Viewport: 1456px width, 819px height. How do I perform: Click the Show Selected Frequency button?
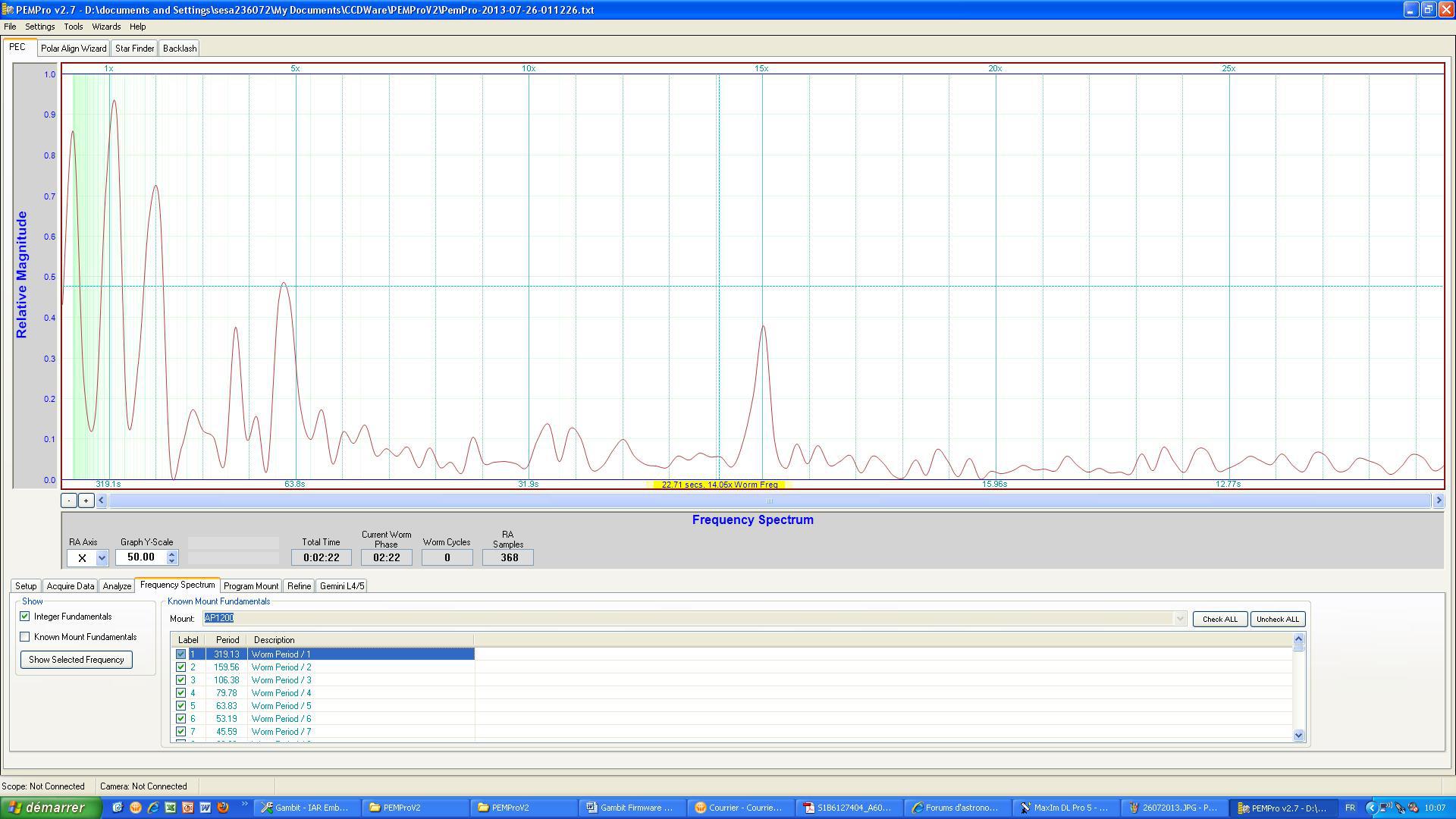tap(76, 660)
